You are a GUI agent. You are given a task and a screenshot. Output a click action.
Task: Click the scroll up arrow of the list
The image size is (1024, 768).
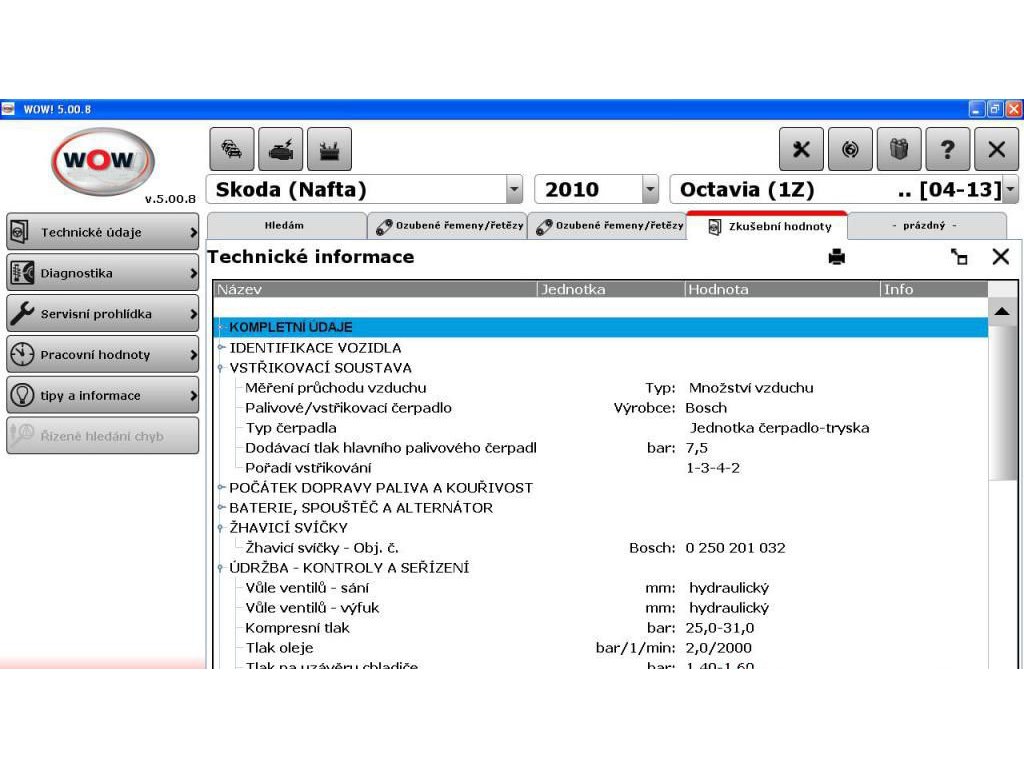(x=1002, y=312)
